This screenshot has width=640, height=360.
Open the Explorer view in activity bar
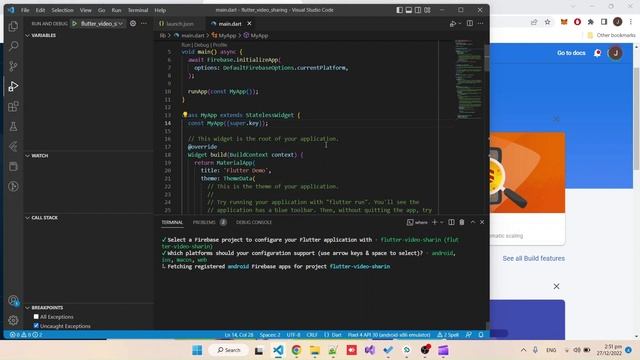pyautogui.click(x=13, y=27)
